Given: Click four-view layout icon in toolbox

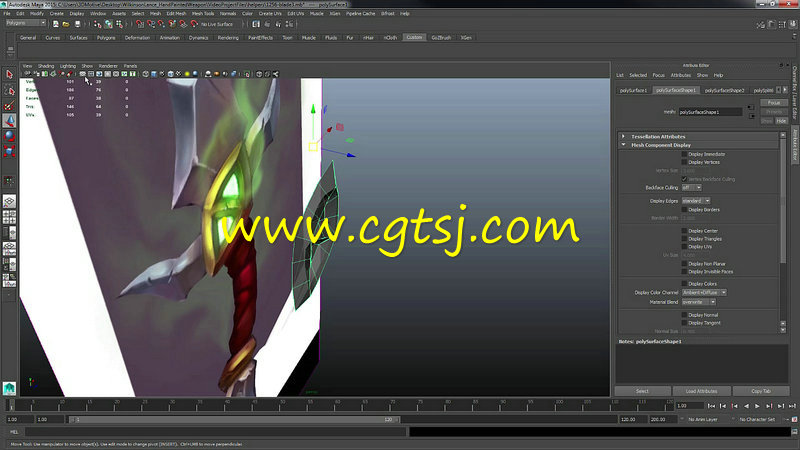Looking at the screenshot, I should coord(9,217).
